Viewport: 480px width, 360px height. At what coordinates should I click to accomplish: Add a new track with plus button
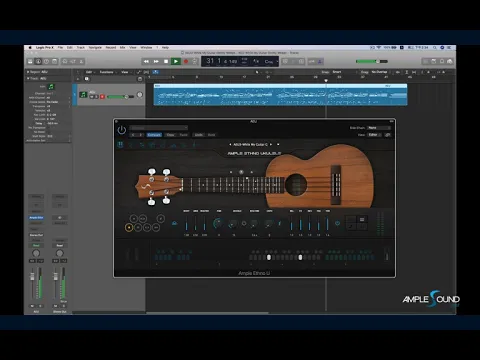coord(78,79)
